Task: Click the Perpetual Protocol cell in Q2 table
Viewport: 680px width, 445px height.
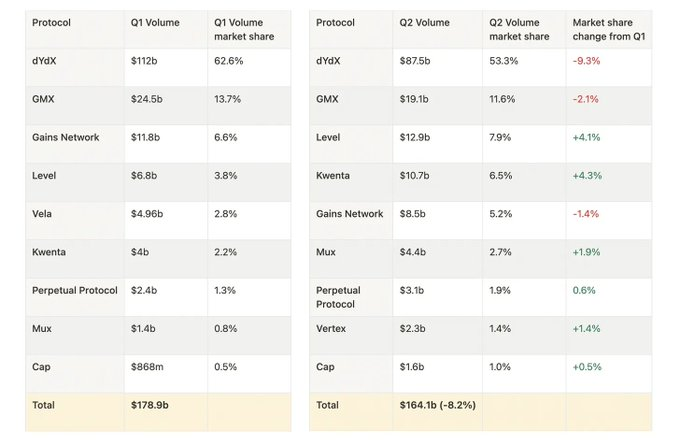Action: [351, 297]
